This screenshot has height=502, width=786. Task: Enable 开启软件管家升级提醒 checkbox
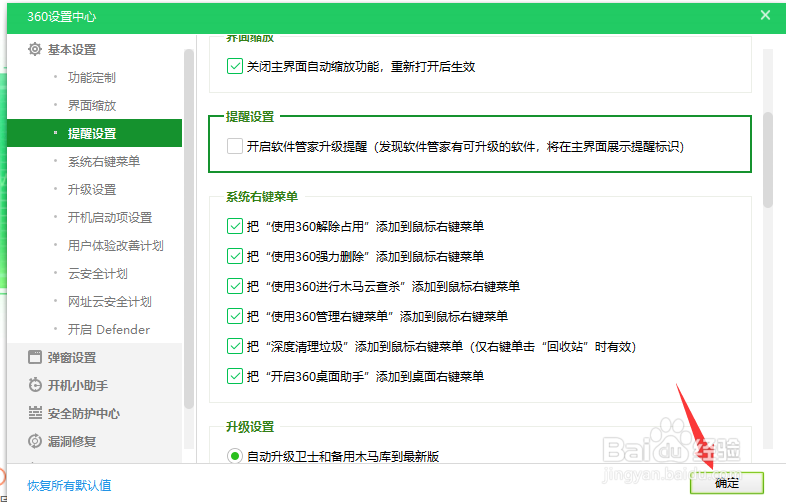click(x=235, y=146)
